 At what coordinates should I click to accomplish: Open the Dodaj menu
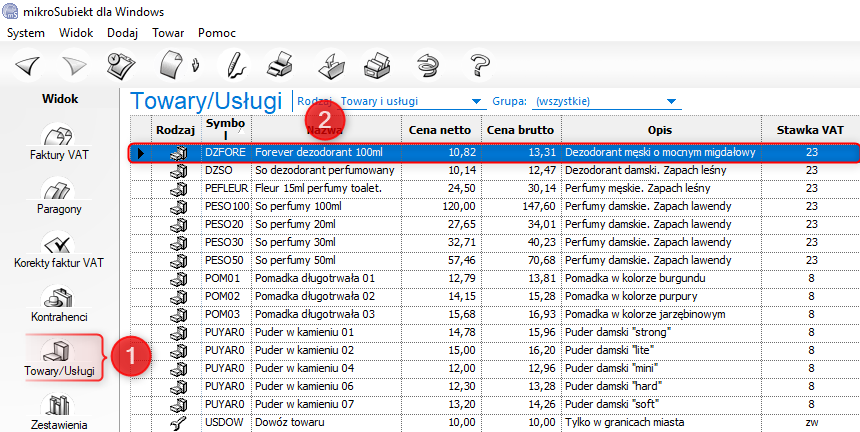[122, 33]
